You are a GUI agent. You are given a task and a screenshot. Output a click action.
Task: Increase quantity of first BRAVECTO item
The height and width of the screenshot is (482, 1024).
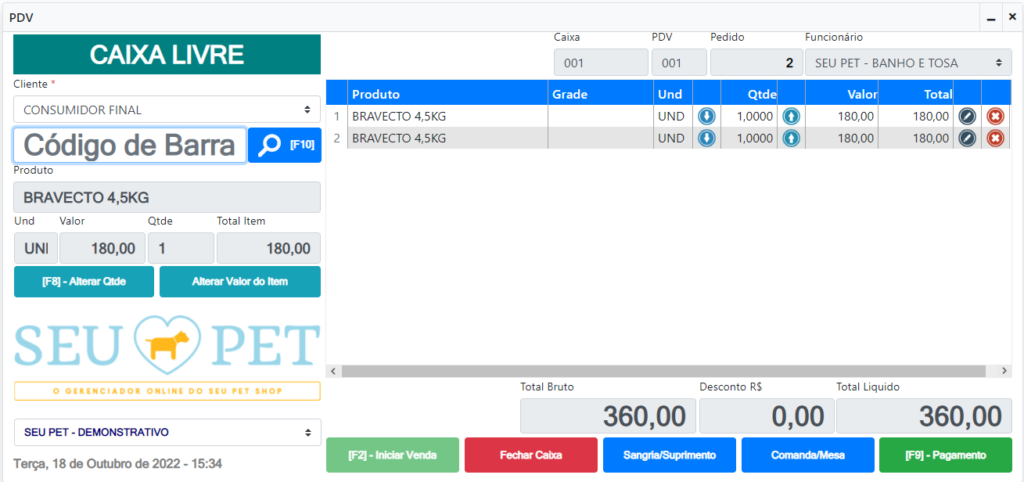(791, 116)
